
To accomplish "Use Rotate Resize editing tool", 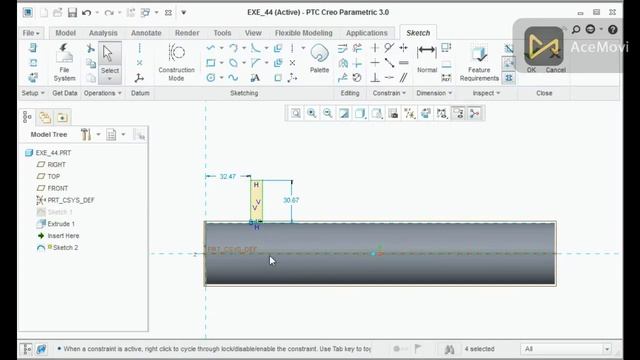I will click(357, 78).
